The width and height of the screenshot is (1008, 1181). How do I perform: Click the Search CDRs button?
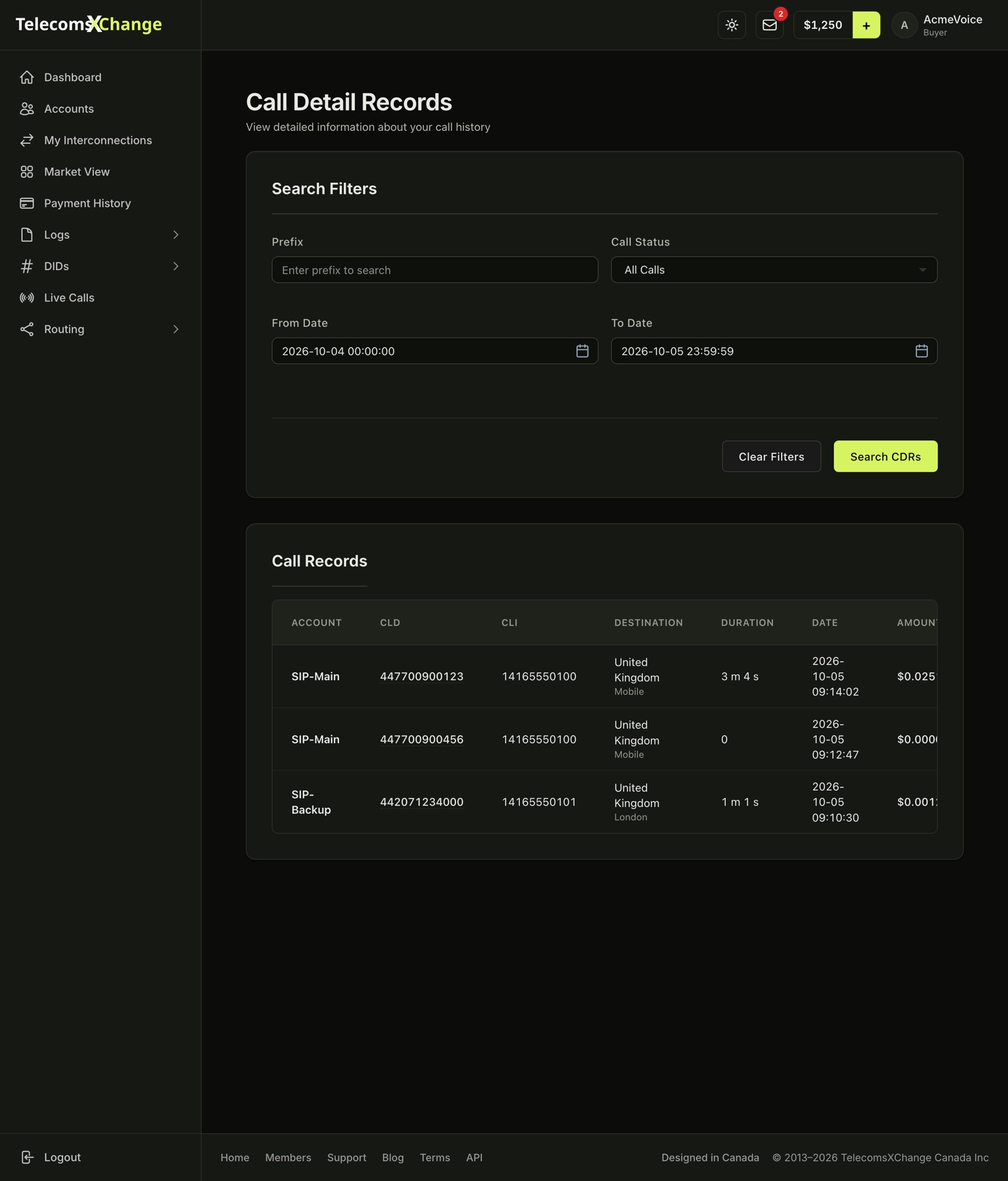click(885, 456)
